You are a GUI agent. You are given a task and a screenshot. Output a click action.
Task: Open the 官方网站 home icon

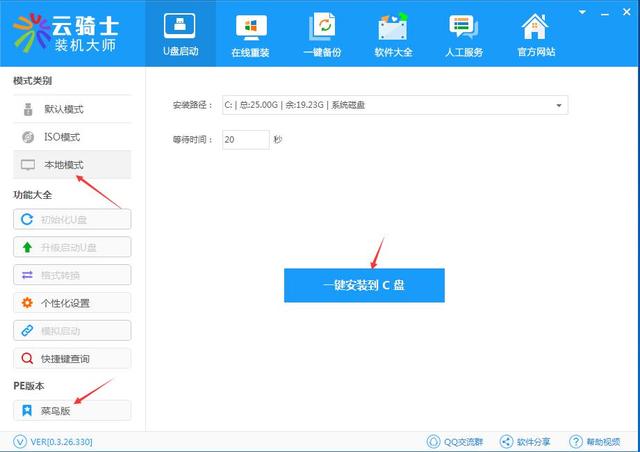[x=535, y=35]
